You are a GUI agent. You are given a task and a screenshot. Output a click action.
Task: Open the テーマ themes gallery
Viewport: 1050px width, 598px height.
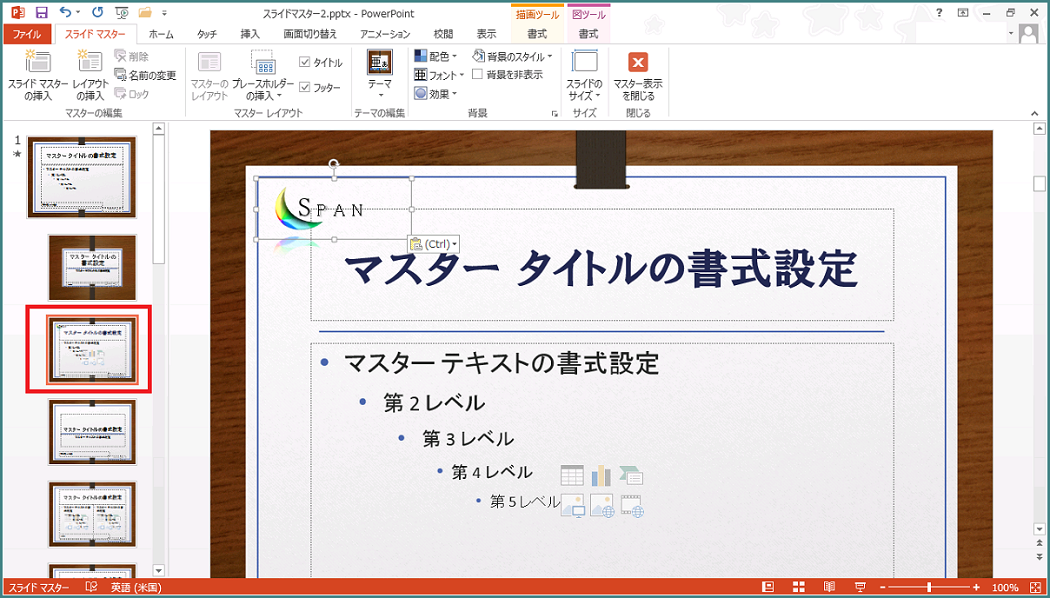(x=380, y=76)
